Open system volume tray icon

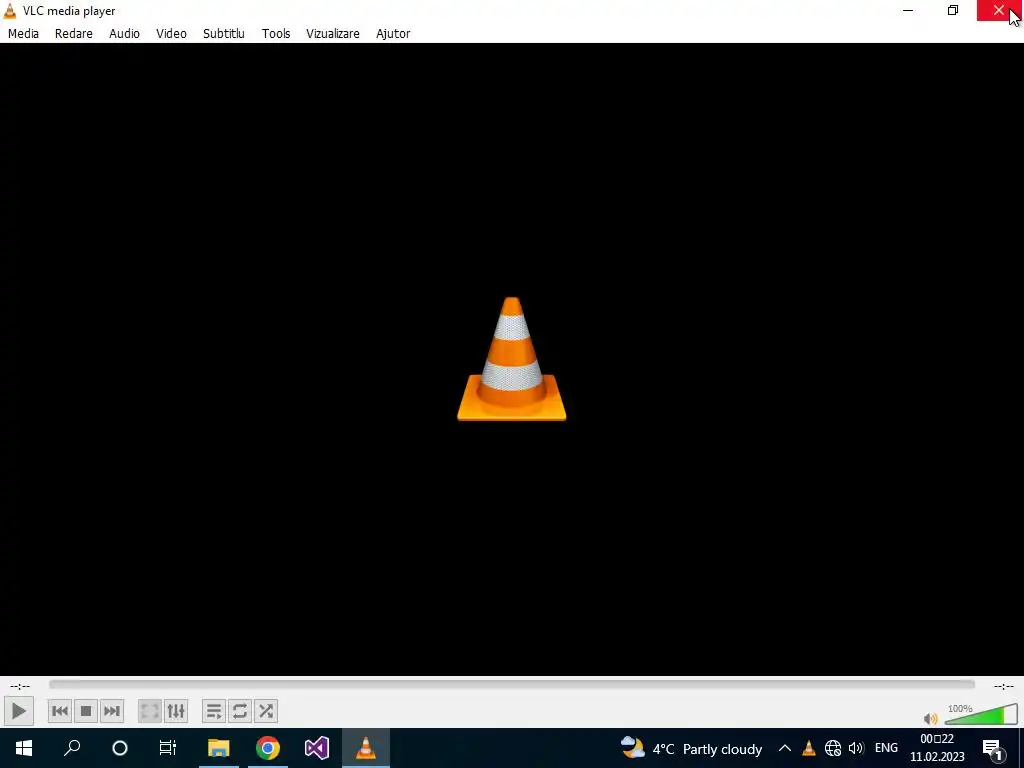click(856, 748)
